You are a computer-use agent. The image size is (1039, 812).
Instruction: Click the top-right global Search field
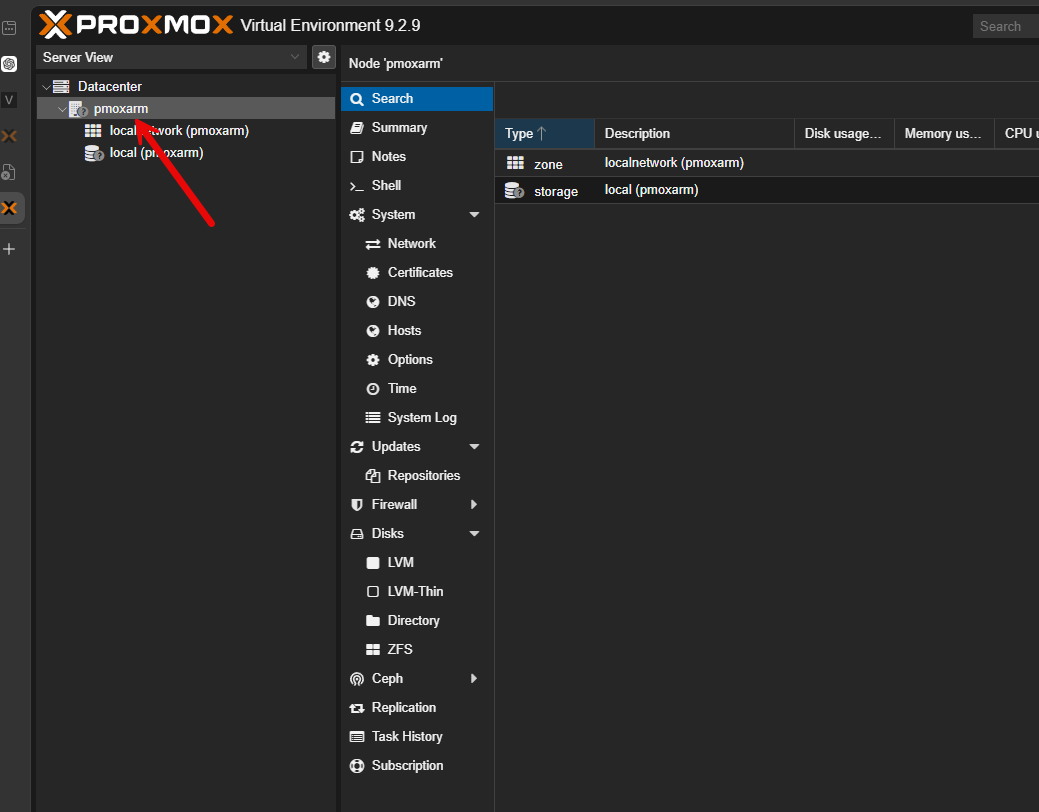tap(1005, 27)
